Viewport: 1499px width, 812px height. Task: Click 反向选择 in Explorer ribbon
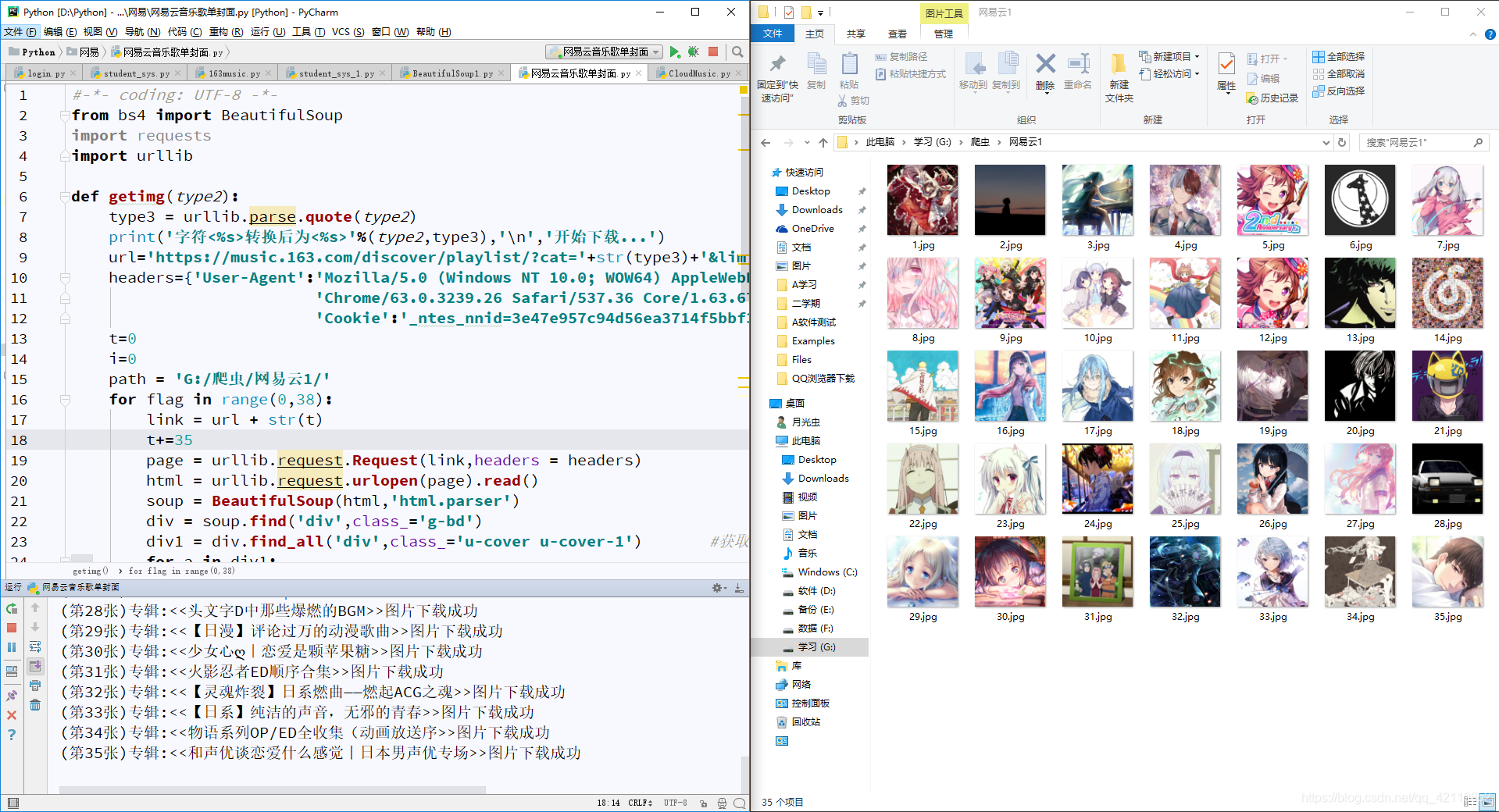pos(1338,91)
